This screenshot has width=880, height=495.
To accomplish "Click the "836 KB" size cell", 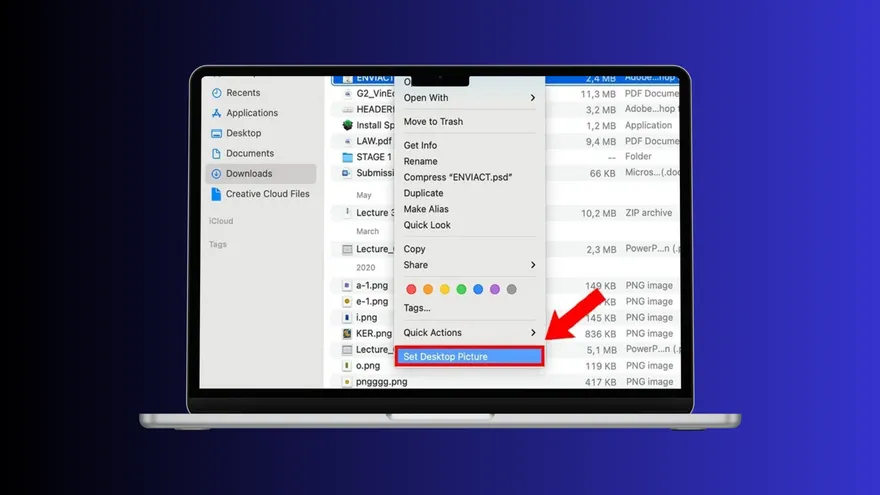I will pos(601,333).
